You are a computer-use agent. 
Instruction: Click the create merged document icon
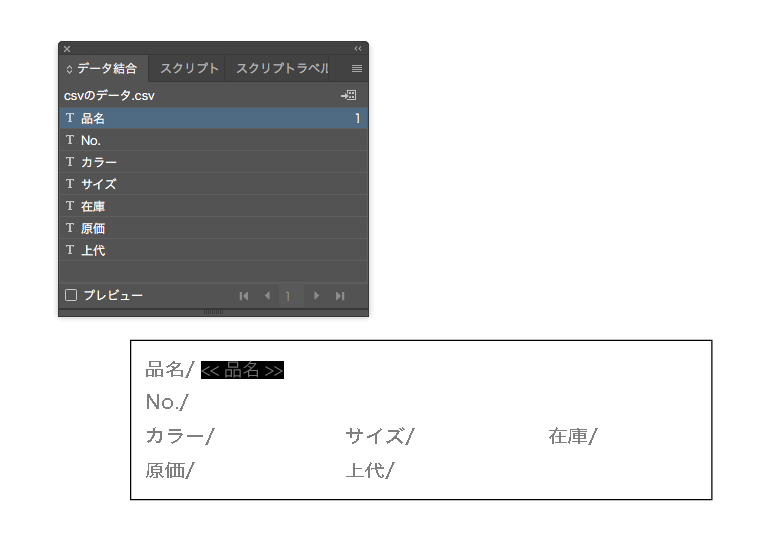349,95
